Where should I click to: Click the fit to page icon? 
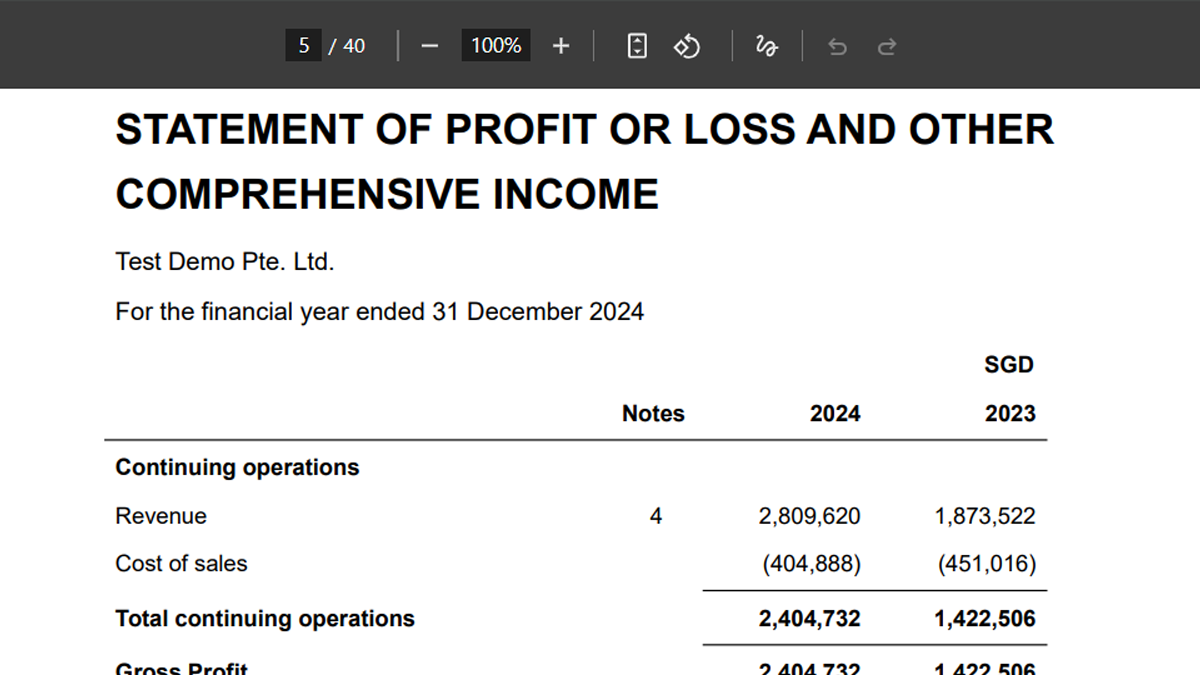[x=637, y=46]
